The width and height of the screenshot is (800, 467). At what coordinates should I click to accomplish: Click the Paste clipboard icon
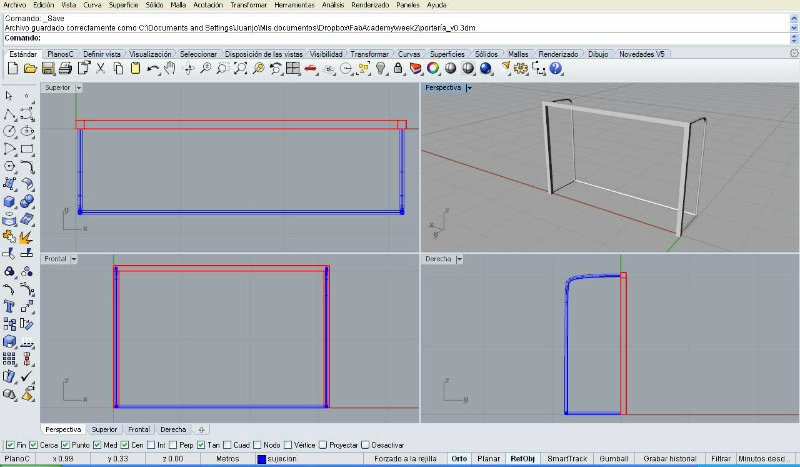click(135, 68)
